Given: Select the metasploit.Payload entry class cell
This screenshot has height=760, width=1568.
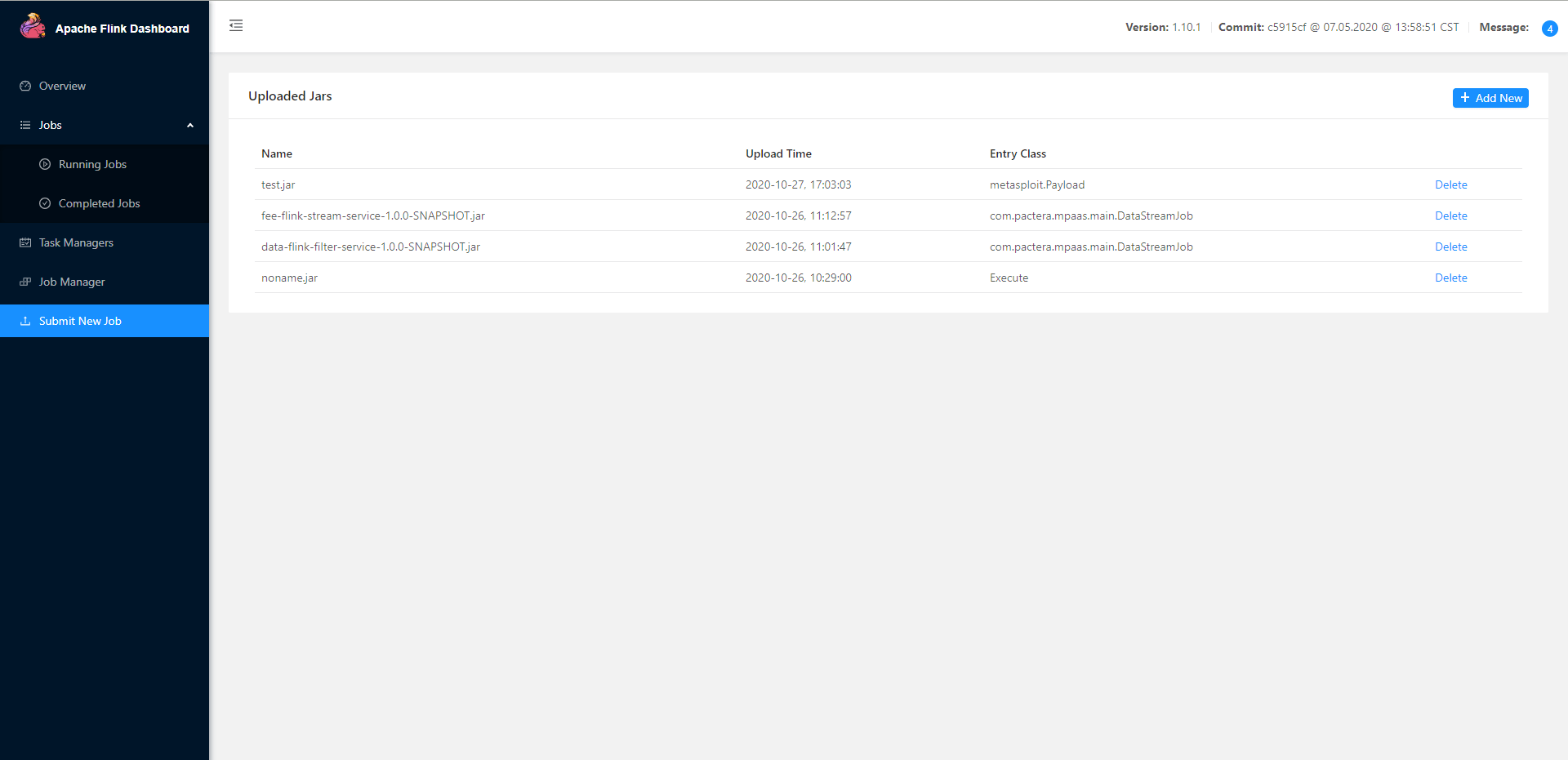Looking at the screenshot, I should pos(1037,184).
